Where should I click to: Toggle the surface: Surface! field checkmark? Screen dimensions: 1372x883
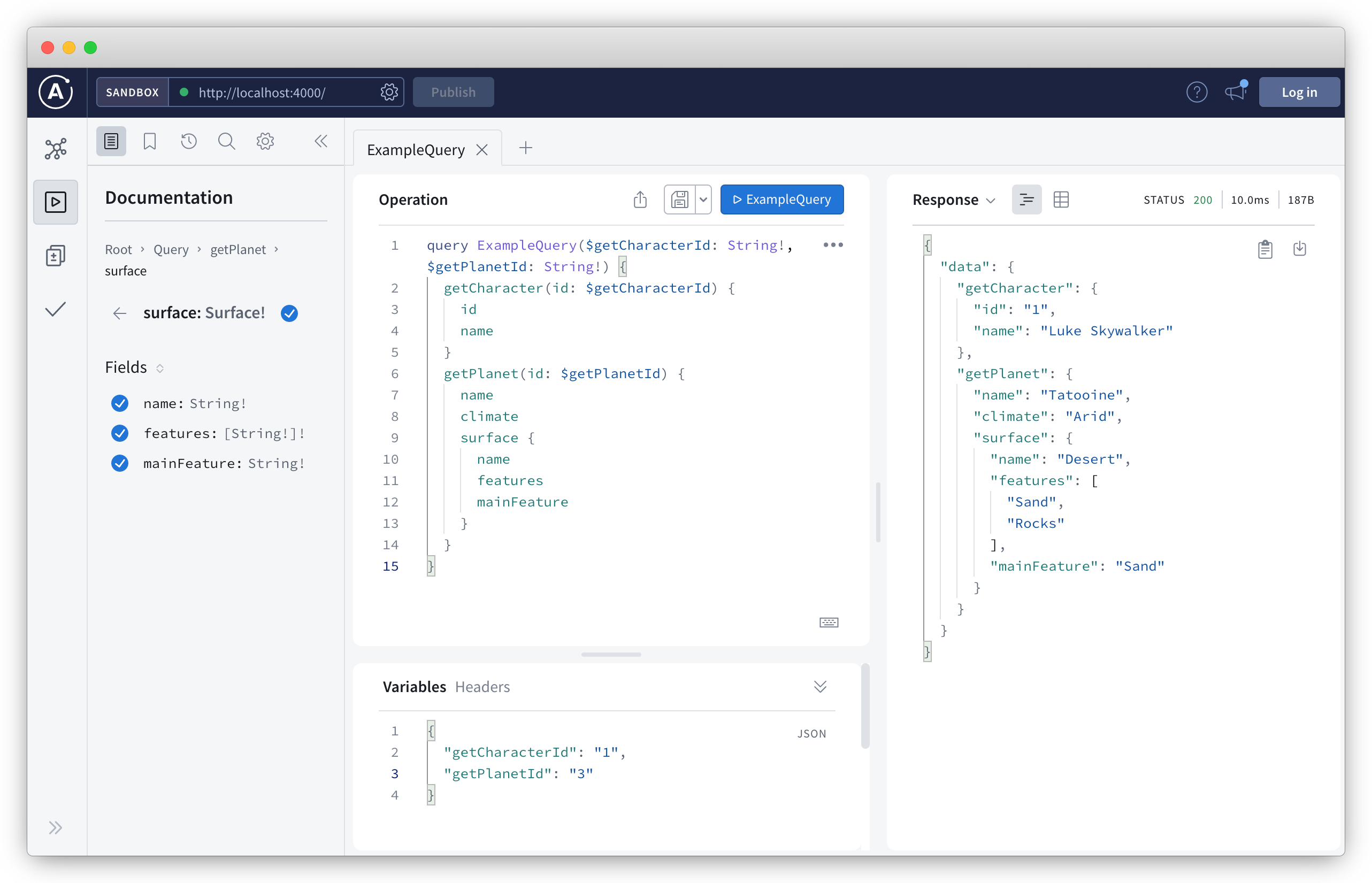point(289,313)
